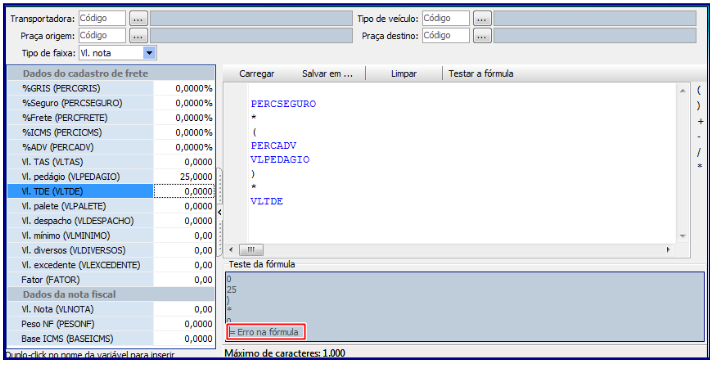Viewport: 710px width, 365px height.
Task: Collapse left panel with splitter arrow
Action: tap(220, 212)
